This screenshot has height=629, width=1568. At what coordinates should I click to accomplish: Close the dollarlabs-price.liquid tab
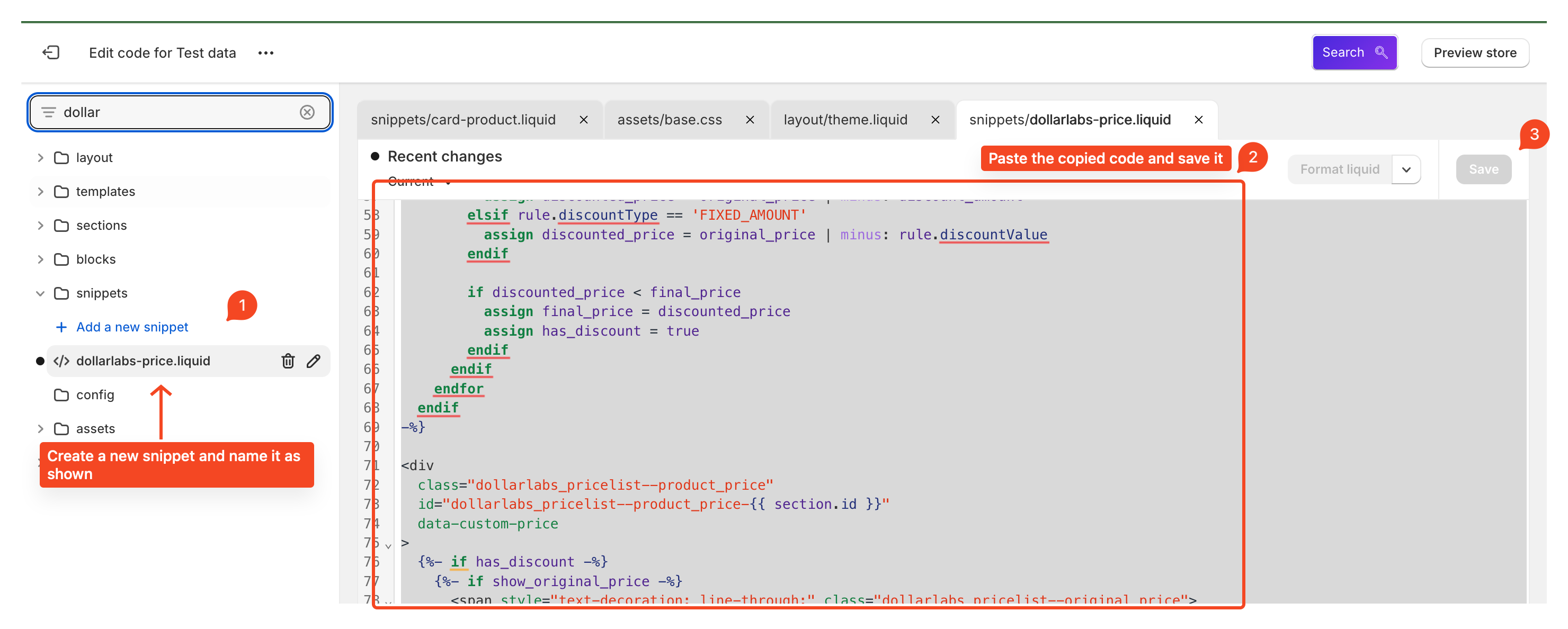pos(1198,120)
